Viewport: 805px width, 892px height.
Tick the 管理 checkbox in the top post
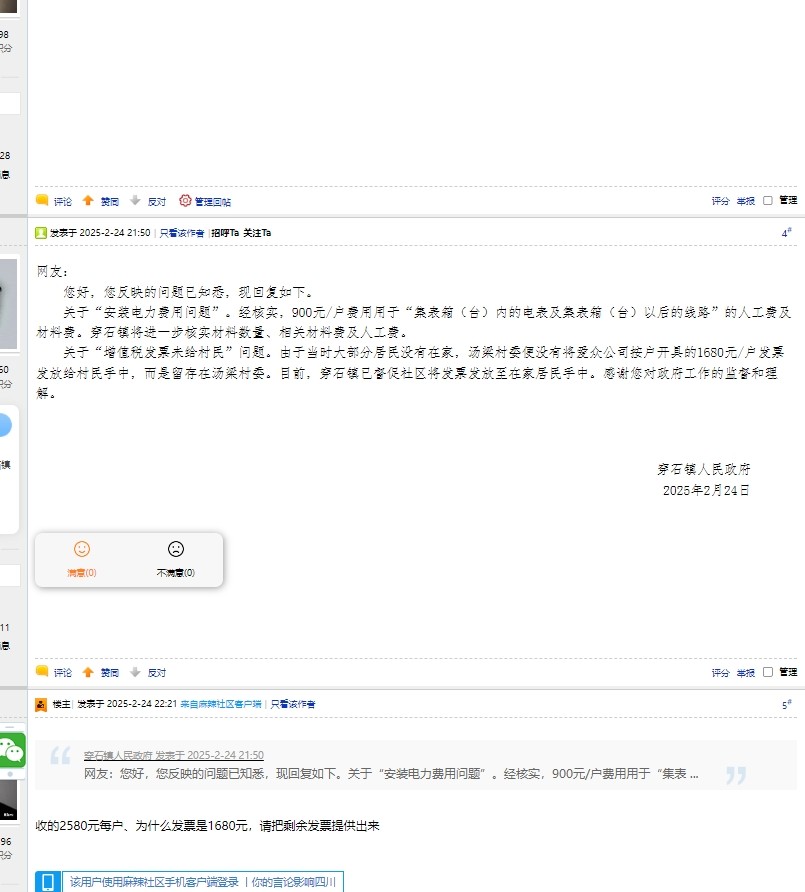pyautogui.click(x=768, y=201)
